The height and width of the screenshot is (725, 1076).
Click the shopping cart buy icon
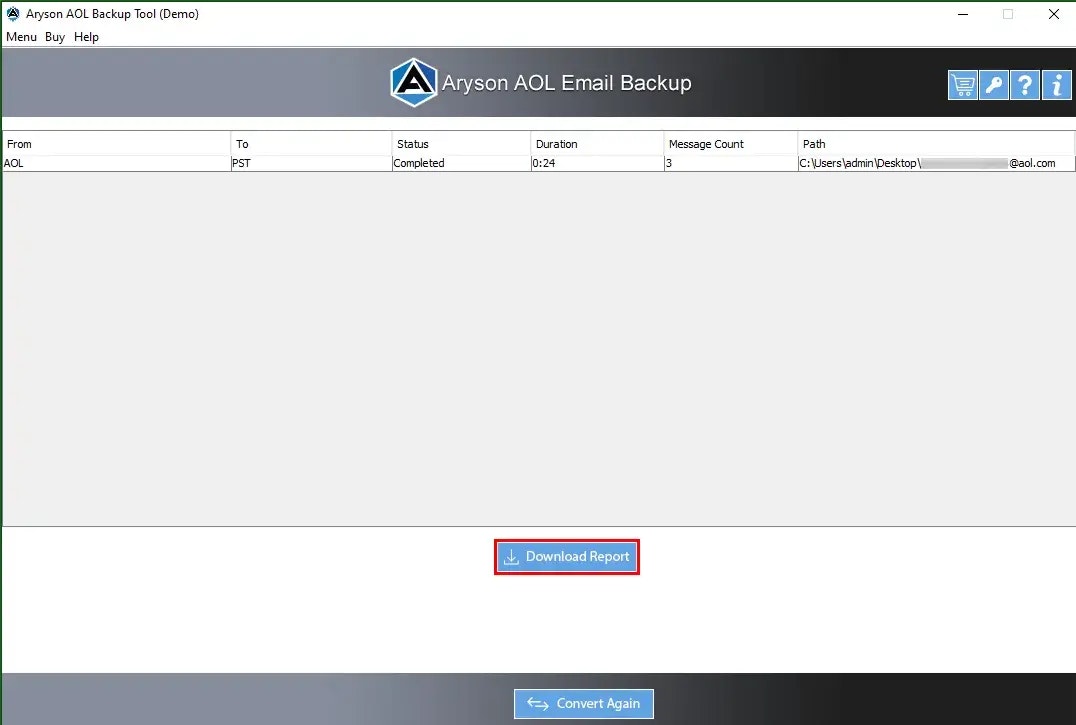(x=962, y=85)
